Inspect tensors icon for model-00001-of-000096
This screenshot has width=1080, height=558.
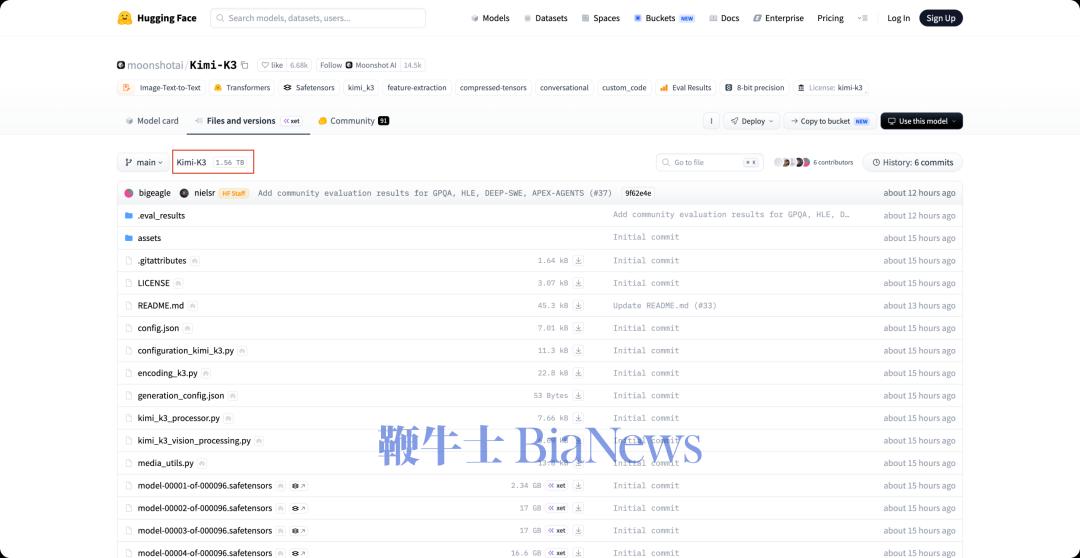tap(299, 486)
